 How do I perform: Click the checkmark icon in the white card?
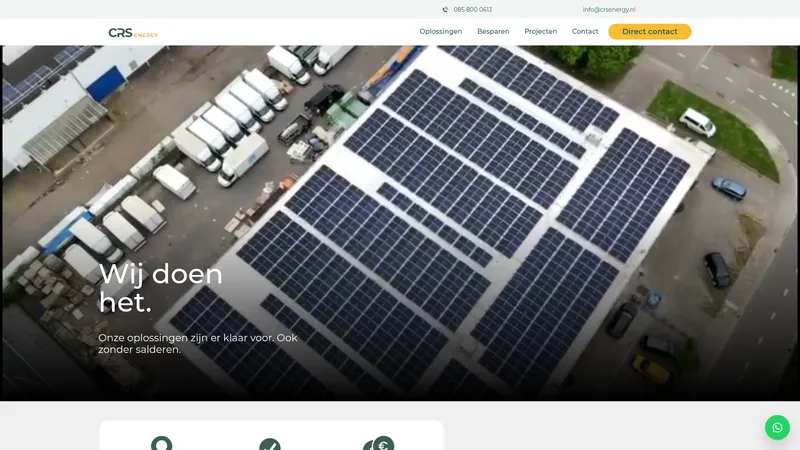[270, 444]
